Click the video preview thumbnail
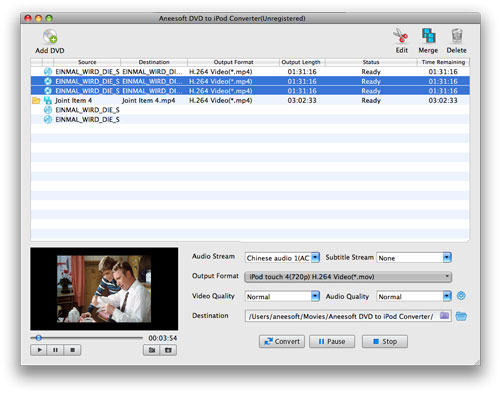The width and height of the screenshot is (500, 393). 104,289
